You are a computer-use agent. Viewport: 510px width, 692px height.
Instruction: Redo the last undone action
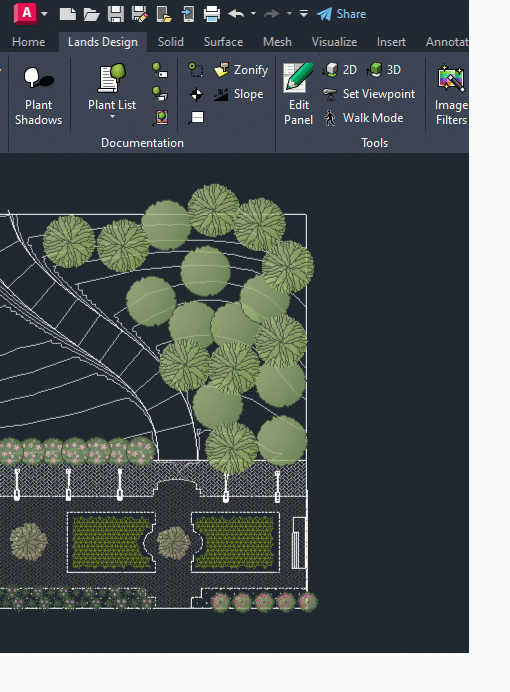coord(272,14)
